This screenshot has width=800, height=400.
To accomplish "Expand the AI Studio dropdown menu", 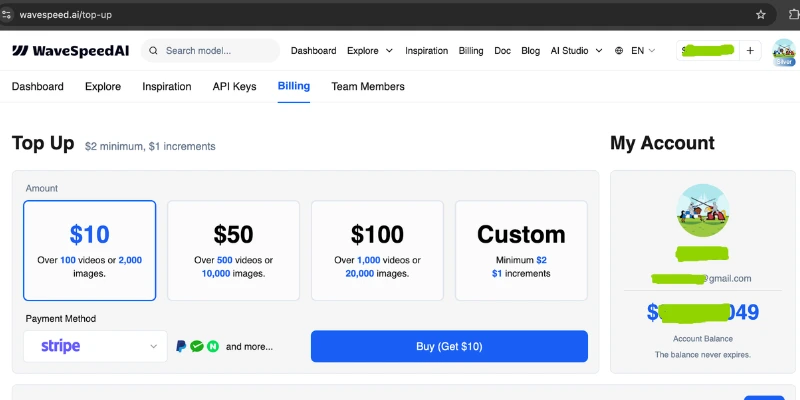I will (x=577, y=51).
